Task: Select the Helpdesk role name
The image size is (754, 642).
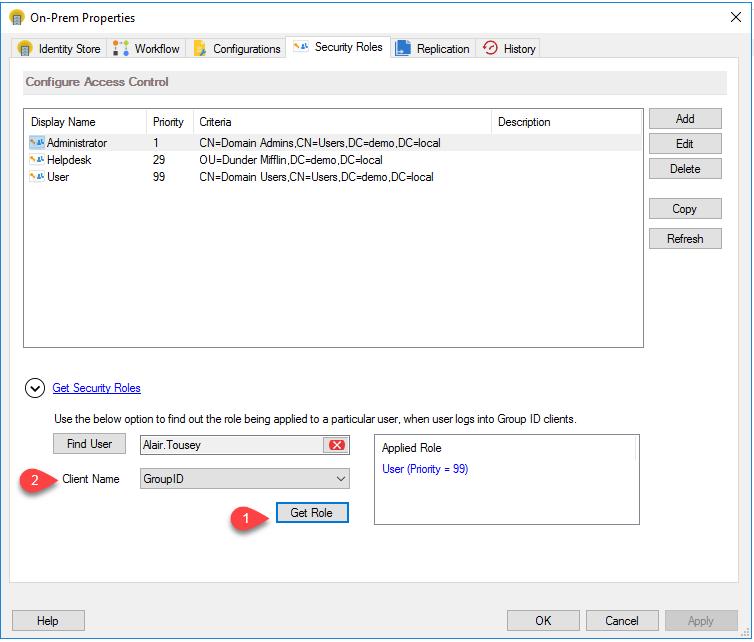Action: click(x=69, y=160)
